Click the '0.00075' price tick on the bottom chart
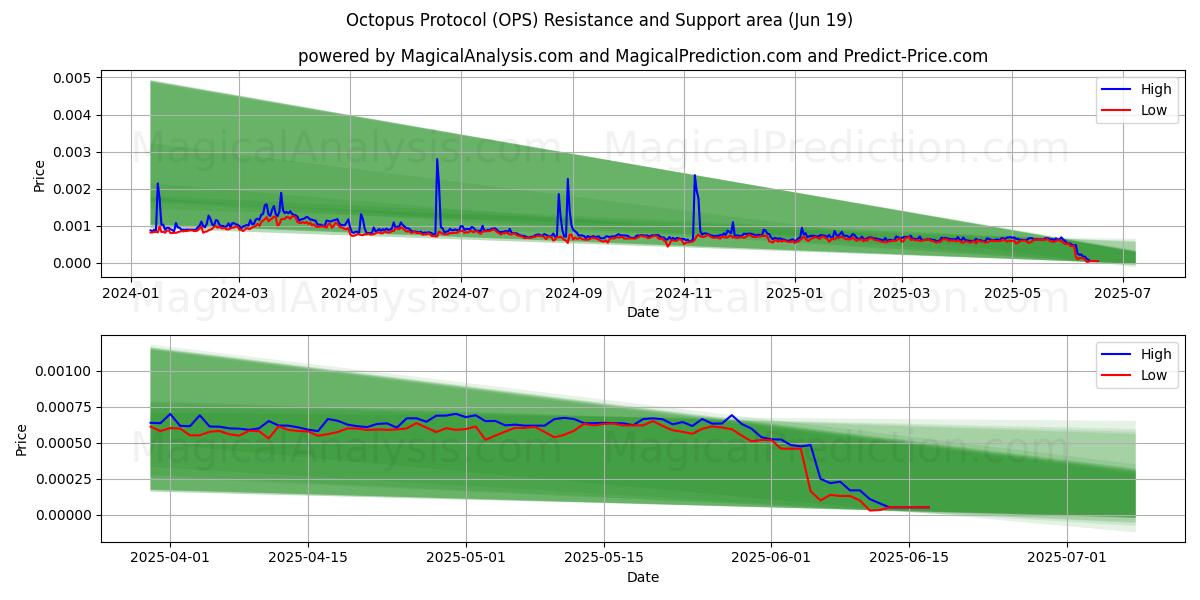1200x600 pixels. 64,407
